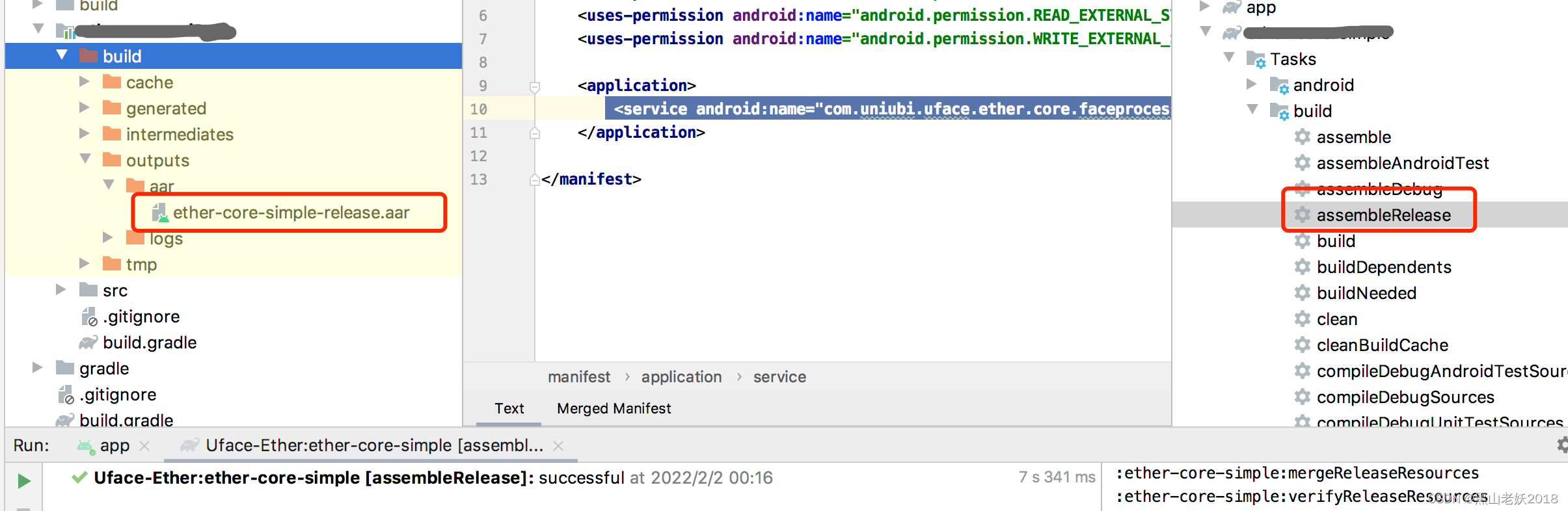The height and width of the screenshot is (511, 1568).
Task: Collapse the build tasks group arrow
Action: pos(1252,109)
